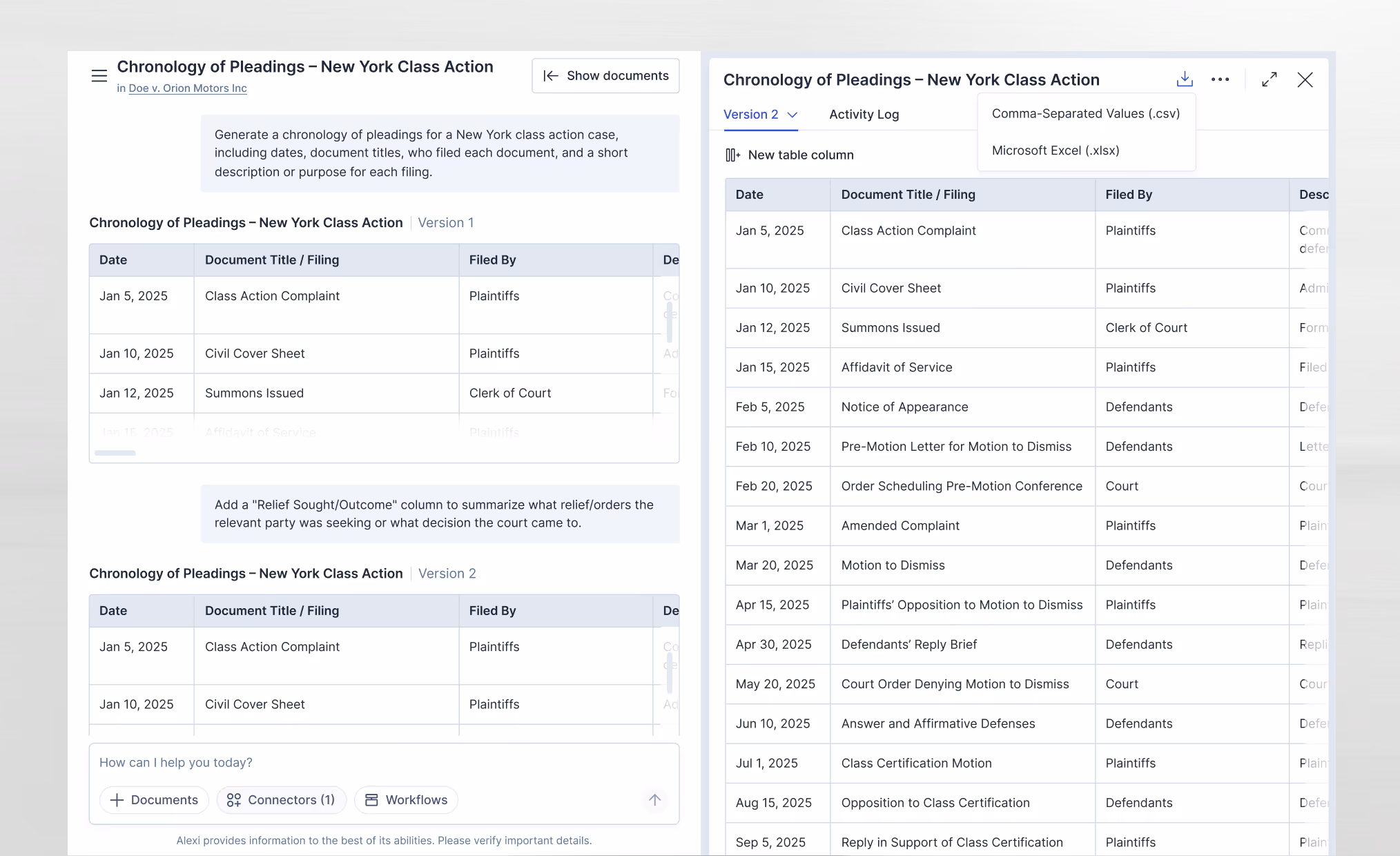The width and height of the screenshot is (1400, 856).
Task: Close the chronology overlay panel
Action: (1305, 79)
